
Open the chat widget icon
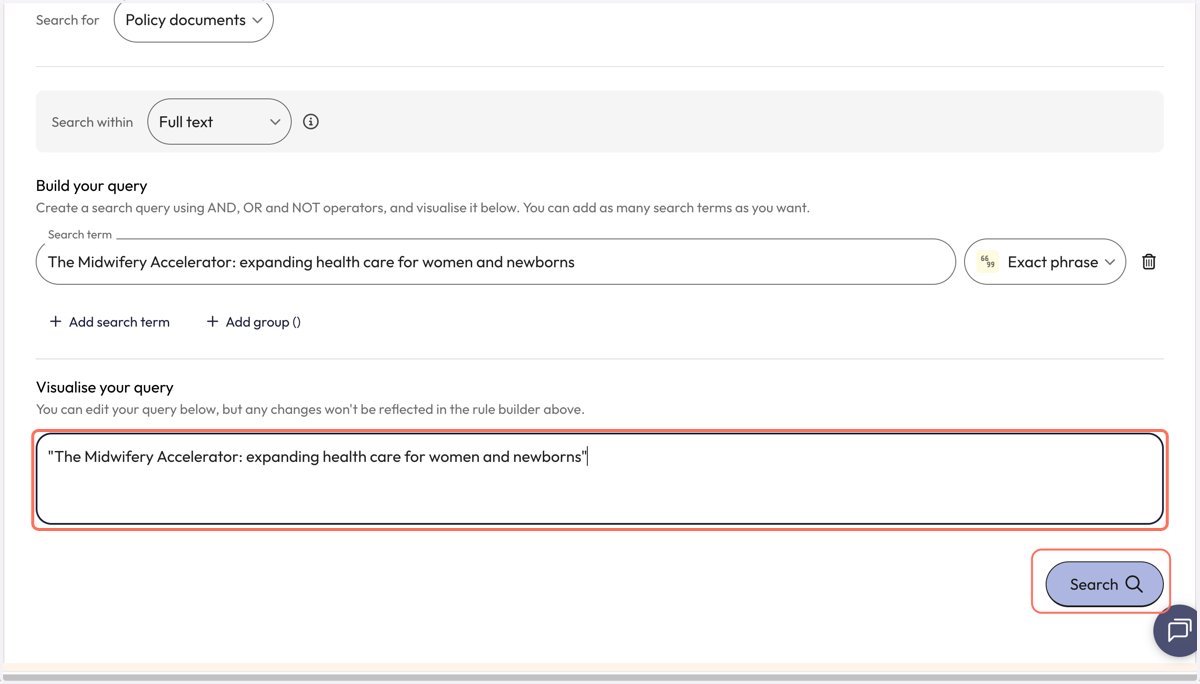pos(1178,631)
